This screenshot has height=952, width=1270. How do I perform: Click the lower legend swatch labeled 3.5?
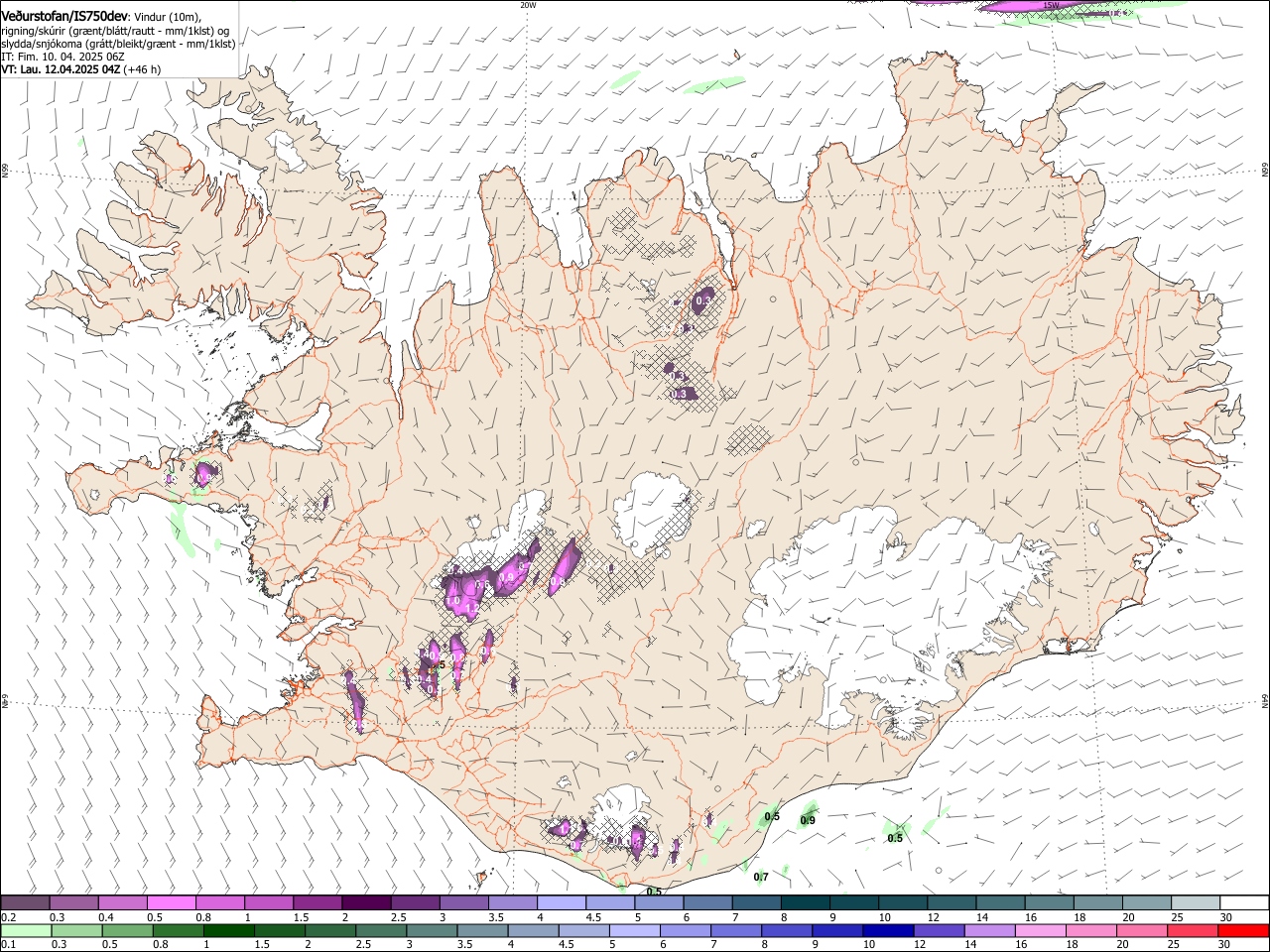pos(482,930)
